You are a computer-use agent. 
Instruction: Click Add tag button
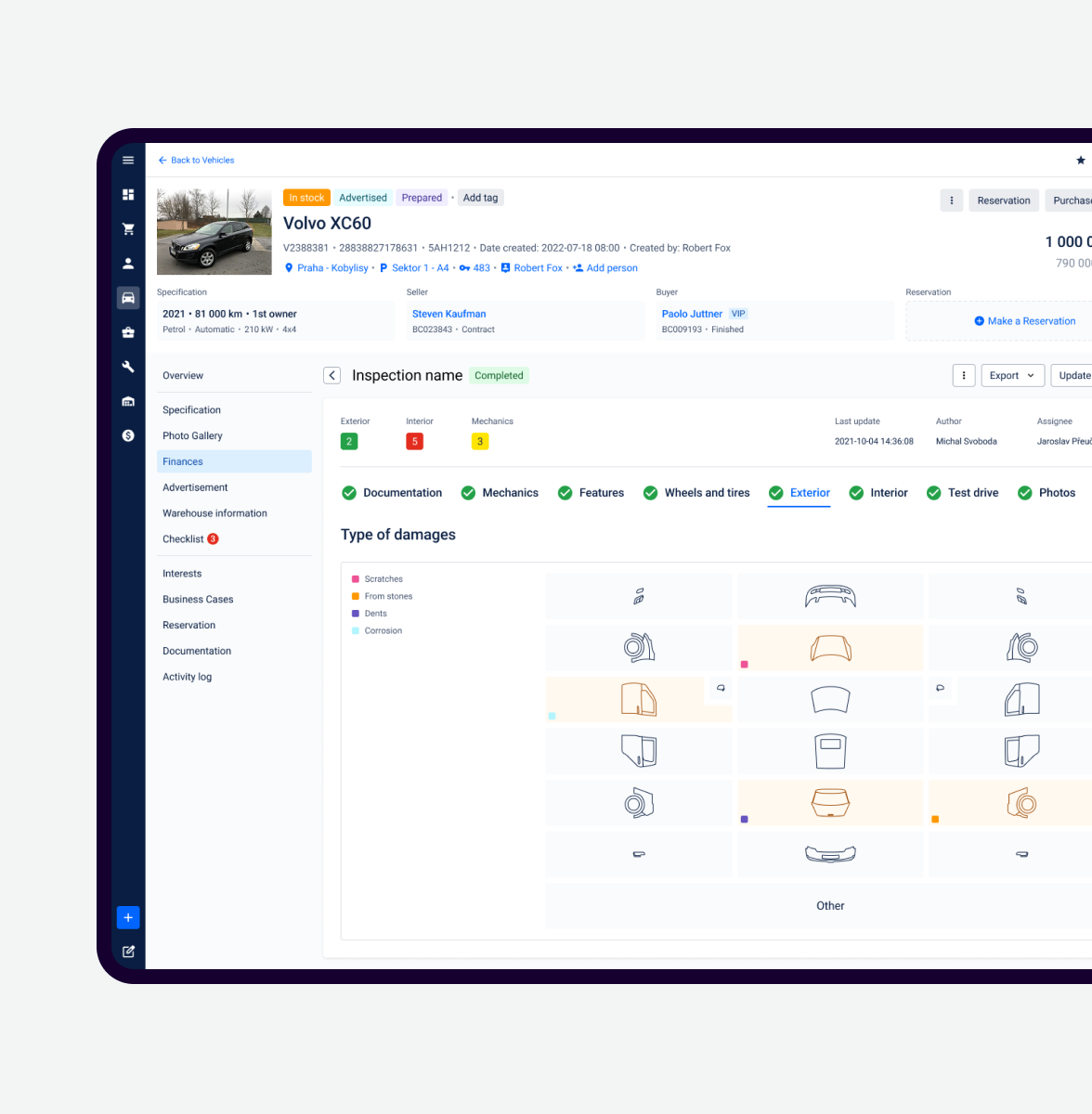pyautogui.click(x=481, y=198)
